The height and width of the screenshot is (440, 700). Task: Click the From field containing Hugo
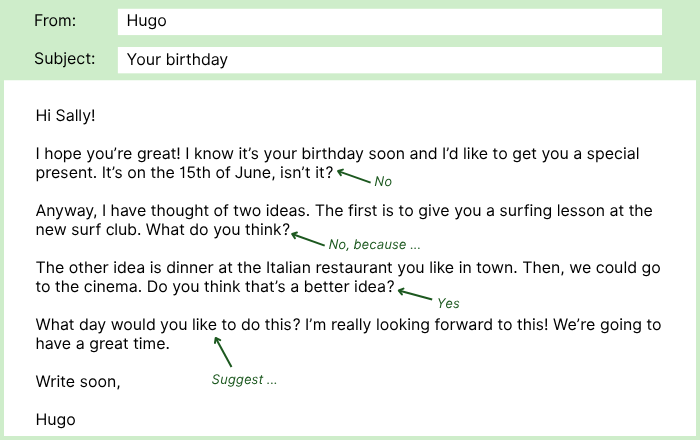point(389,21)
